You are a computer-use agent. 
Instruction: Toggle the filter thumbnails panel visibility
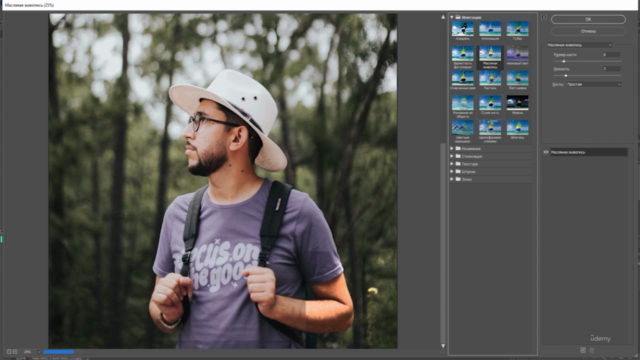click(544, 17)
